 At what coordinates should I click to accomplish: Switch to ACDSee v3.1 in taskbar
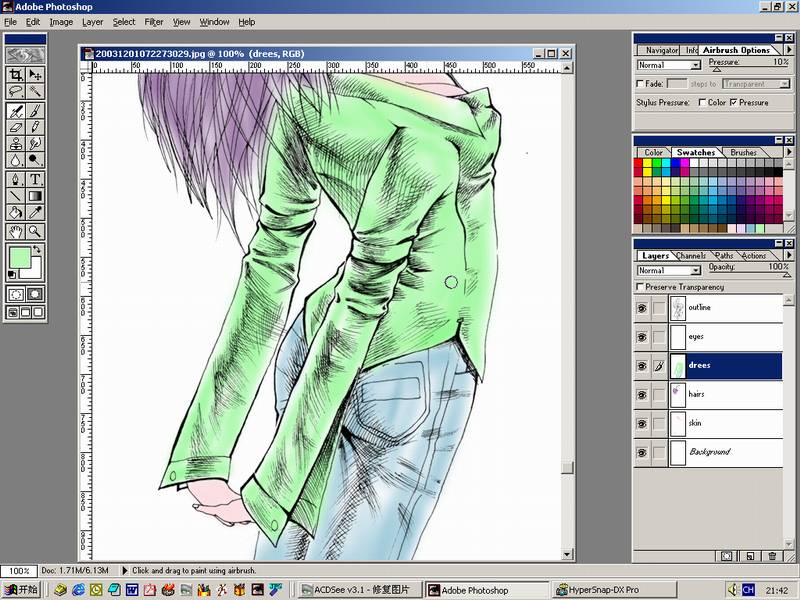(360, 590)
